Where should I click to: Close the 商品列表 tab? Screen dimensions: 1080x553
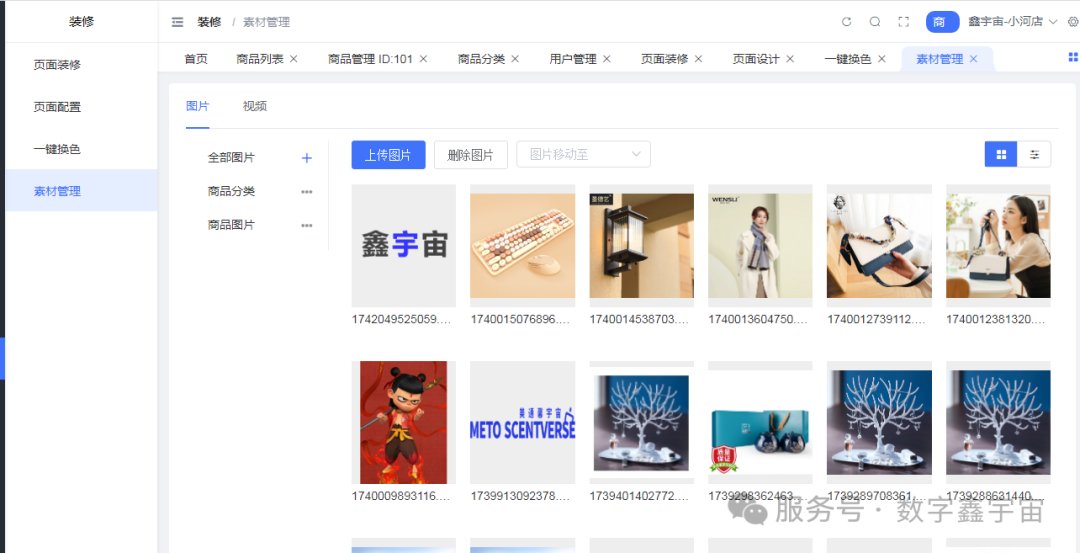293,59
